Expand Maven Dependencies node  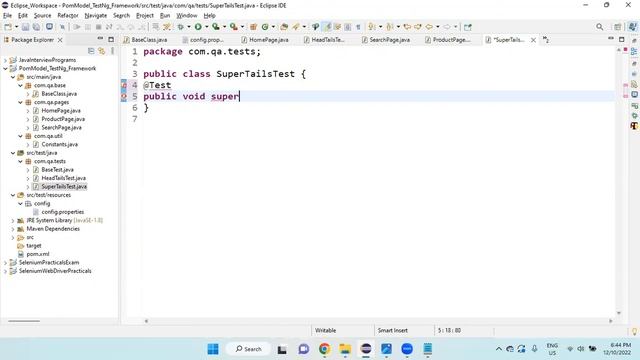click(13, 229)
